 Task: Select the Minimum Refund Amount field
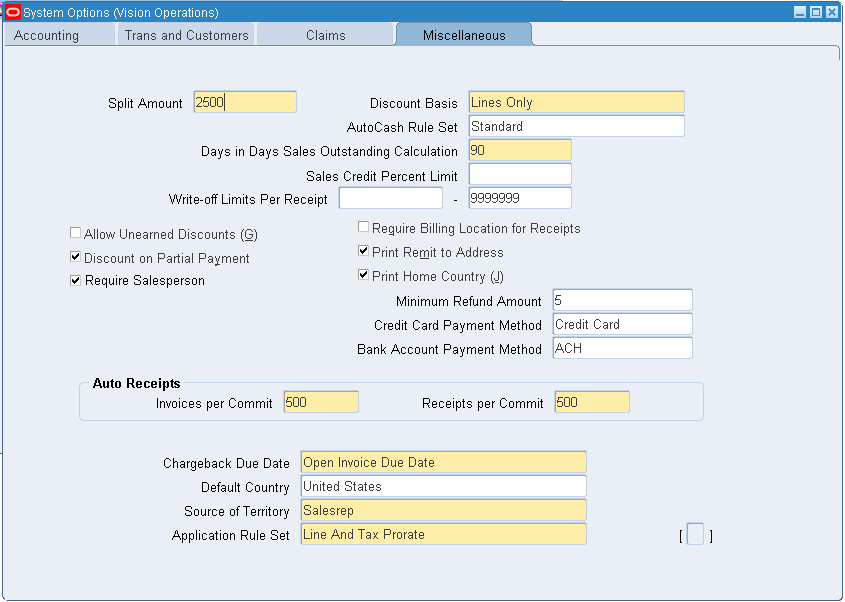click(x=622, y=300)
